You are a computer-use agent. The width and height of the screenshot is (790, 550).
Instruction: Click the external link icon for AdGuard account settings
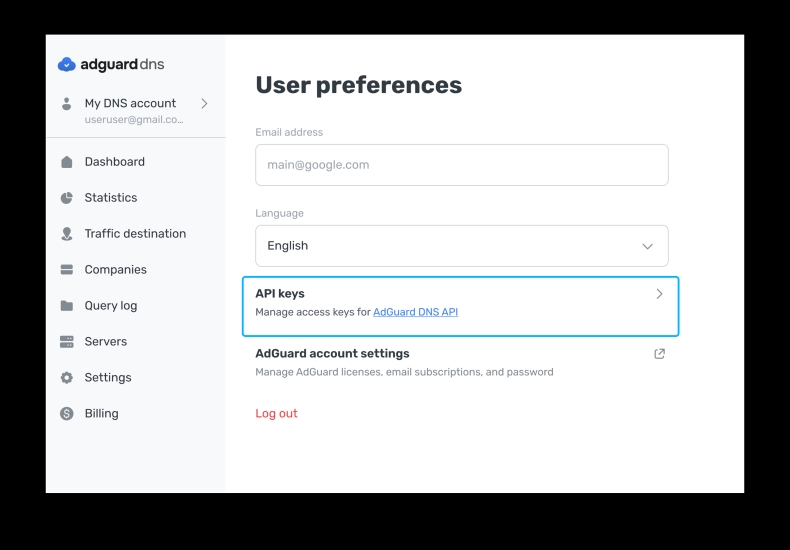coord(659,354)
